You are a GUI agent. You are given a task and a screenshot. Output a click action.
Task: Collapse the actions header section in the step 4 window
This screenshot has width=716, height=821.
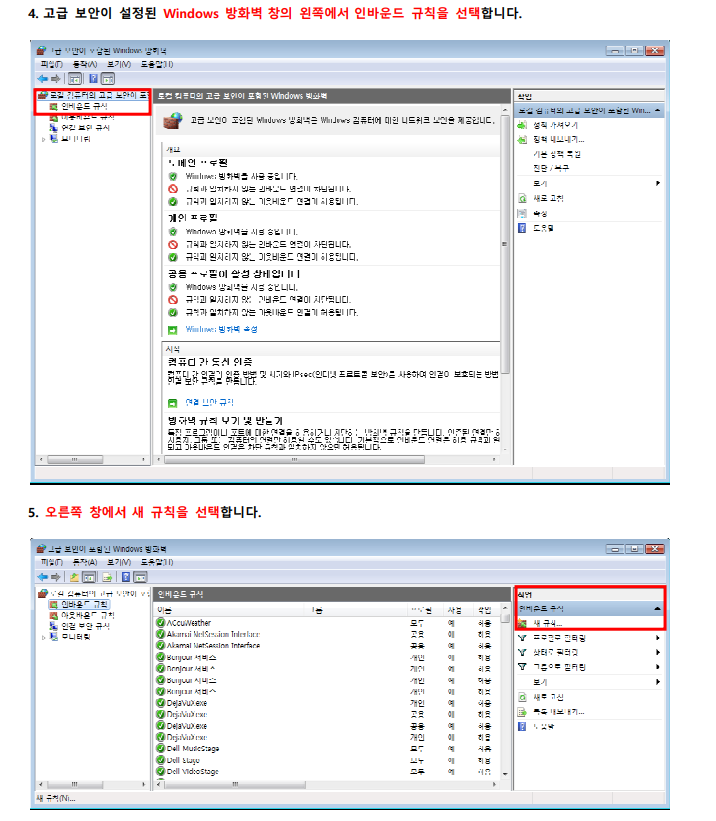click(x=657, y=110)
